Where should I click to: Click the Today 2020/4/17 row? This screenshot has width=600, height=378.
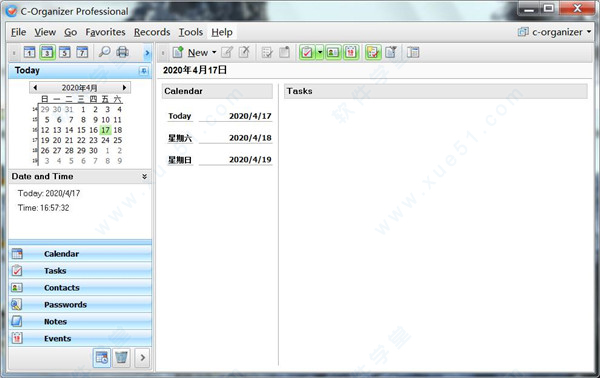pyautogui.click(x=220, y=116)
